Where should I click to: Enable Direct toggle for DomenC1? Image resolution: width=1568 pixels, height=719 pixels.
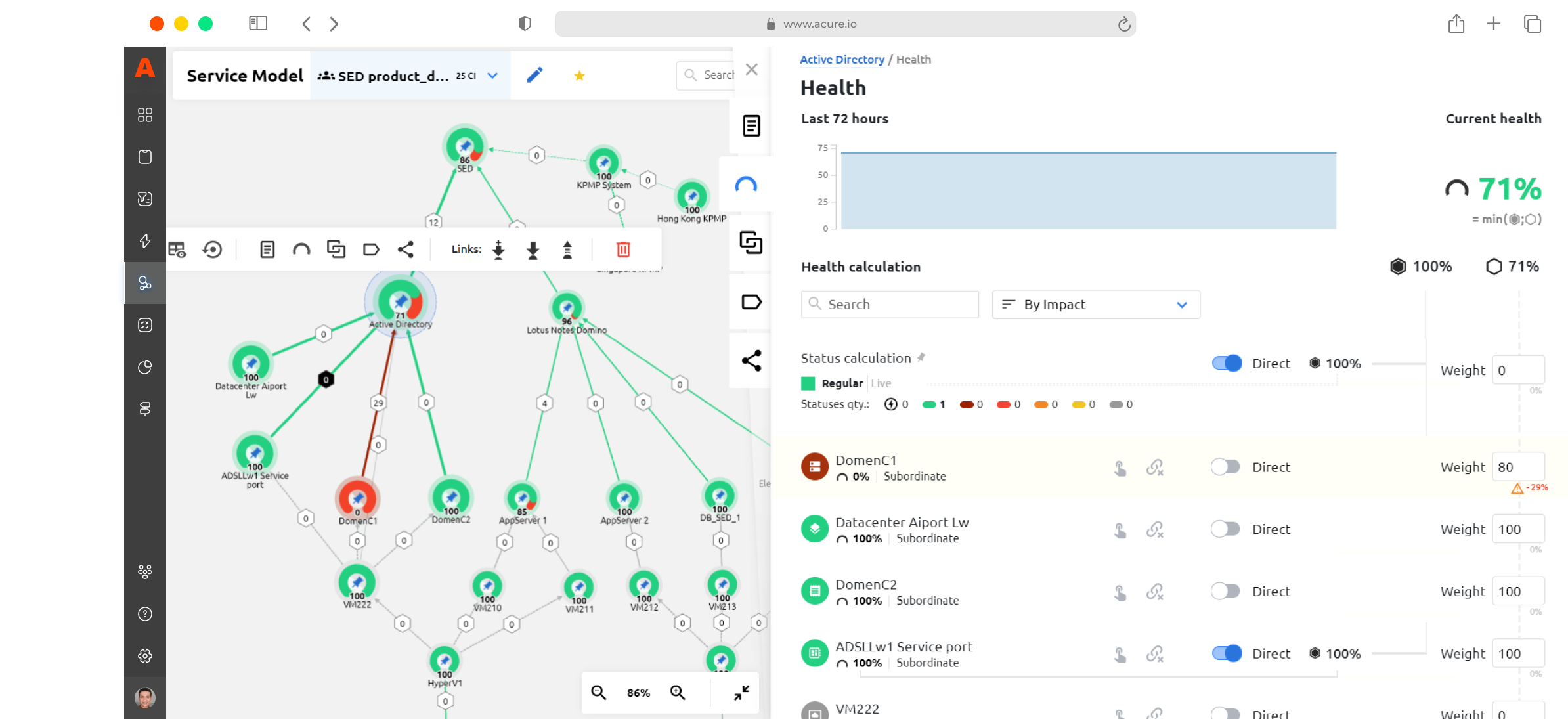coord(1225,467)
